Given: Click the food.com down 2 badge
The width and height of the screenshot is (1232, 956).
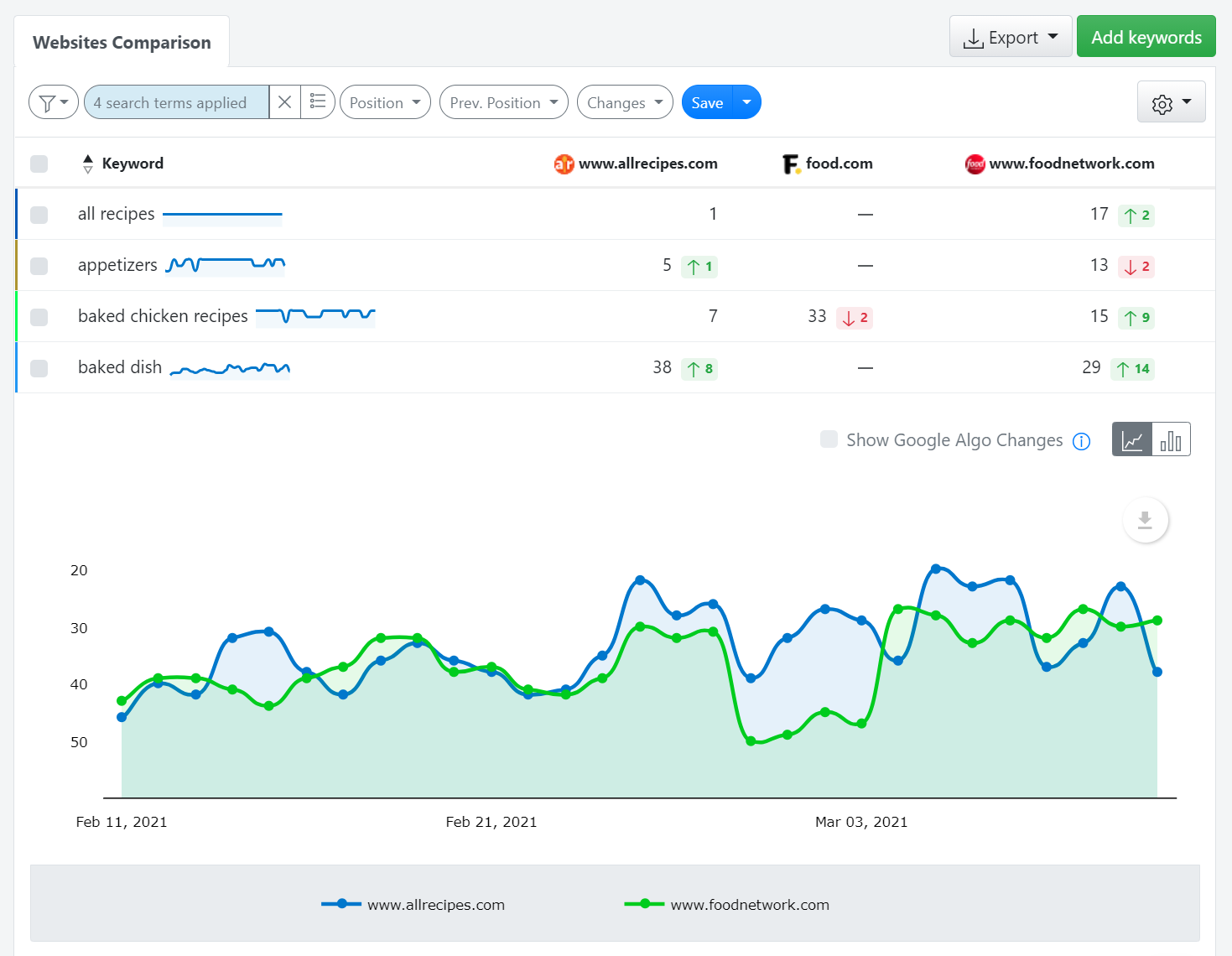Looking at the screenshot, I should click(x=855, y=318).
